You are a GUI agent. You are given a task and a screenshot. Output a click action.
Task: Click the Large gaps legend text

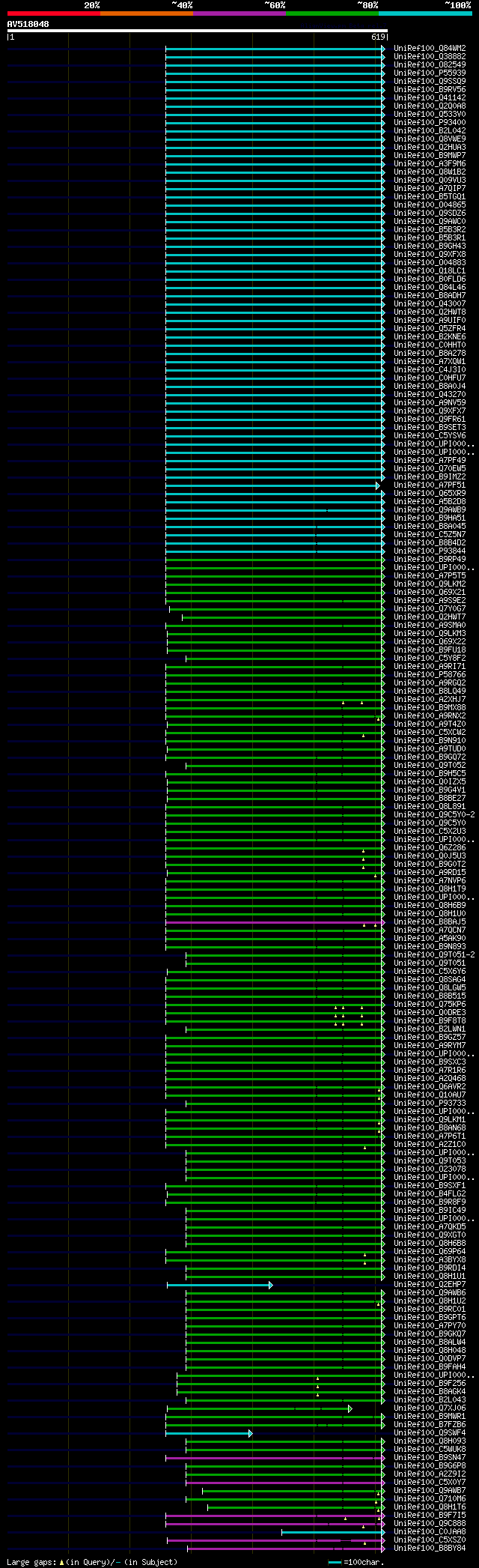(x=92, y=1562)
